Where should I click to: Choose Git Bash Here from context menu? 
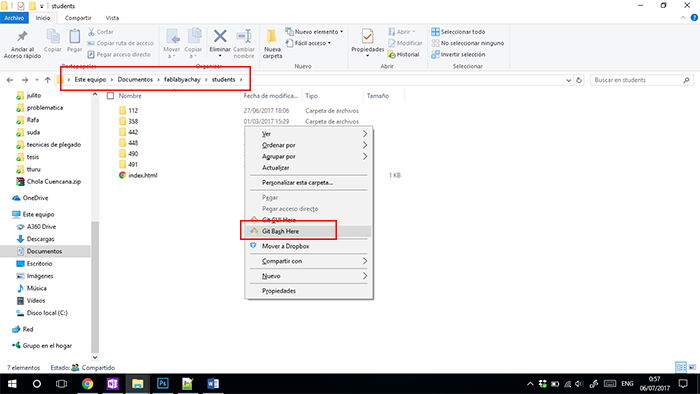pyautogui.click(x=309, y=231)
